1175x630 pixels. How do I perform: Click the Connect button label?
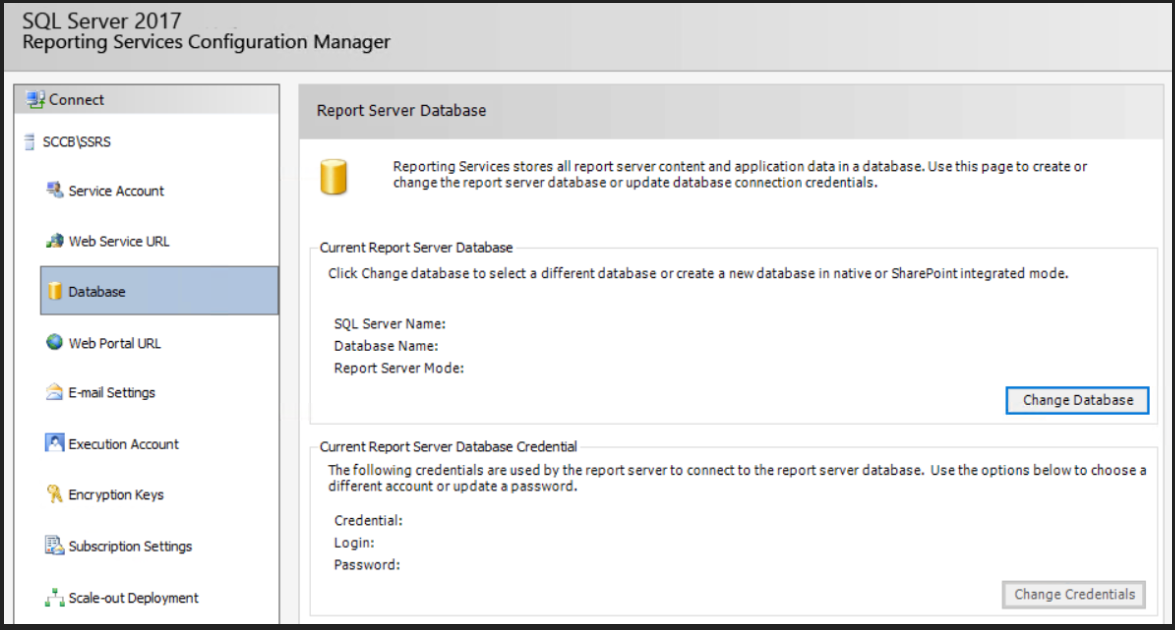pyautogui.click(x=77, y=100)
